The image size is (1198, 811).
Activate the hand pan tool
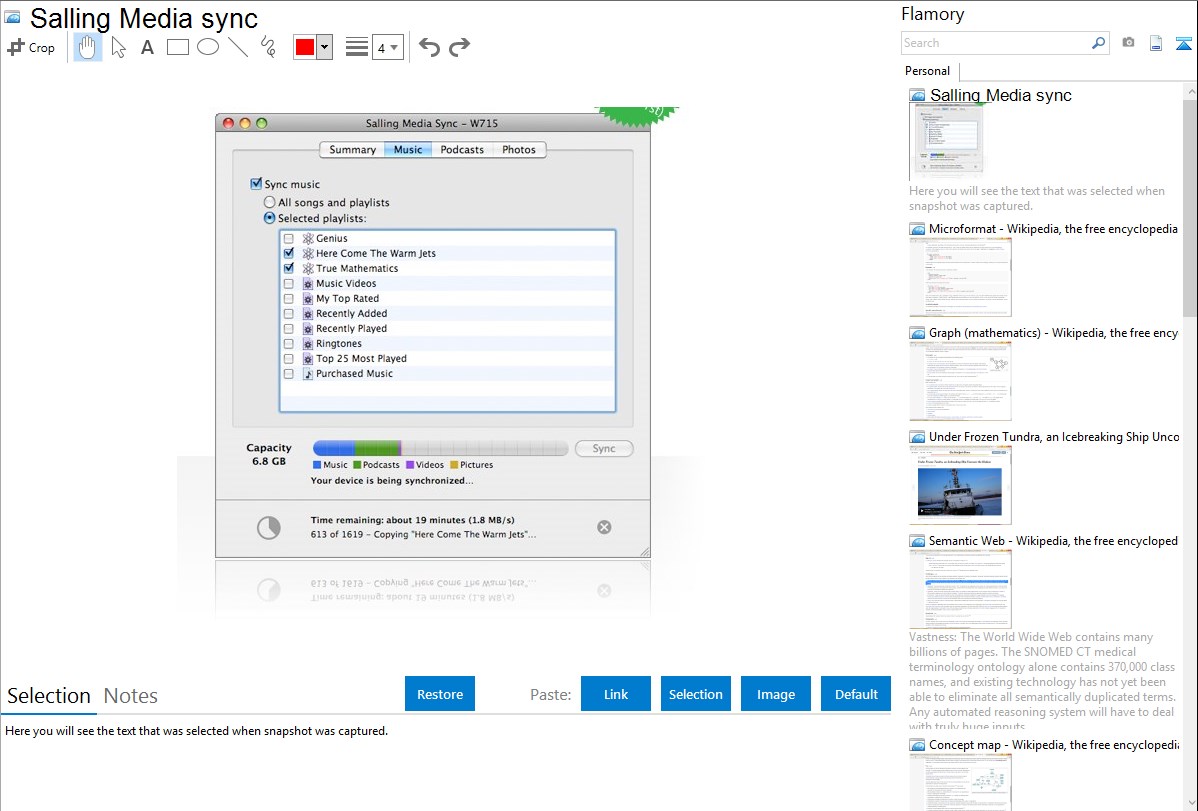pyautogui.click(x=88, y=47)
